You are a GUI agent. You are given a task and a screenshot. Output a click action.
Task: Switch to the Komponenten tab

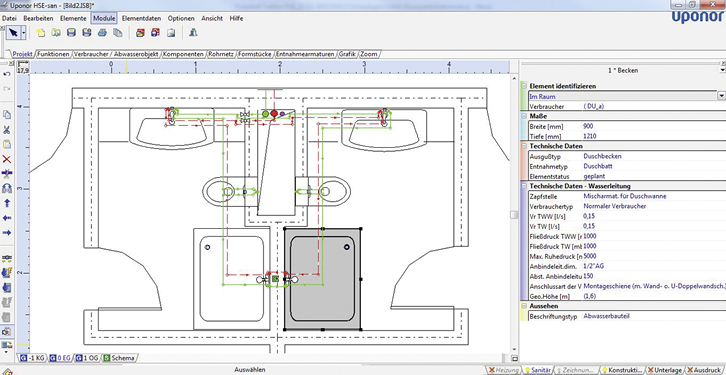click(183, 54)
